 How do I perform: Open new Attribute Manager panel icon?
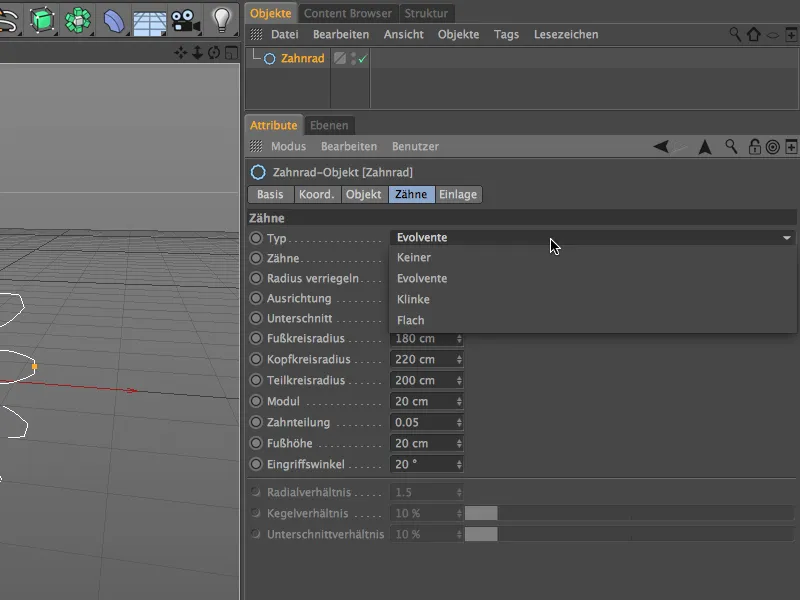point(791,147)
